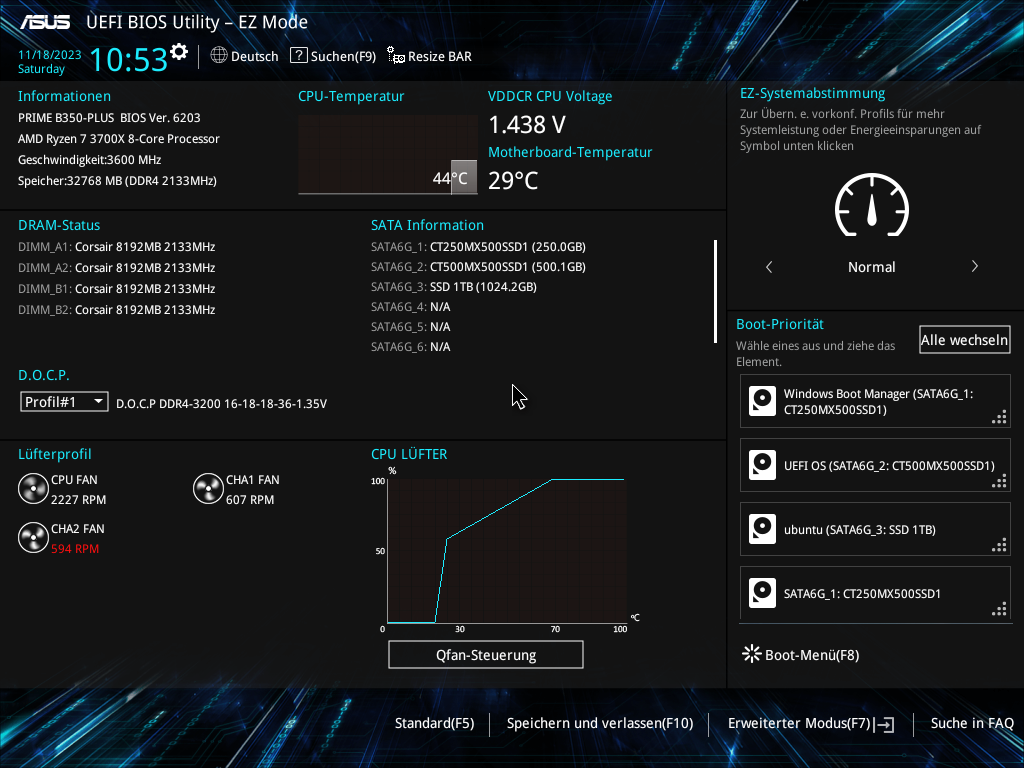Viewport: 1024px width, 768px height.
Task: Click the EZ tuning speedometer gauge
Action: 872,205
